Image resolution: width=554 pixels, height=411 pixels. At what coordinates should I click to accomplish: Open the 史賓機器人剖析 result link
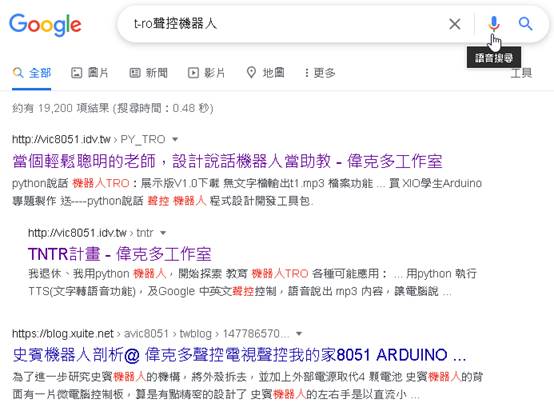pyautogui.click(x=239, y=355)
